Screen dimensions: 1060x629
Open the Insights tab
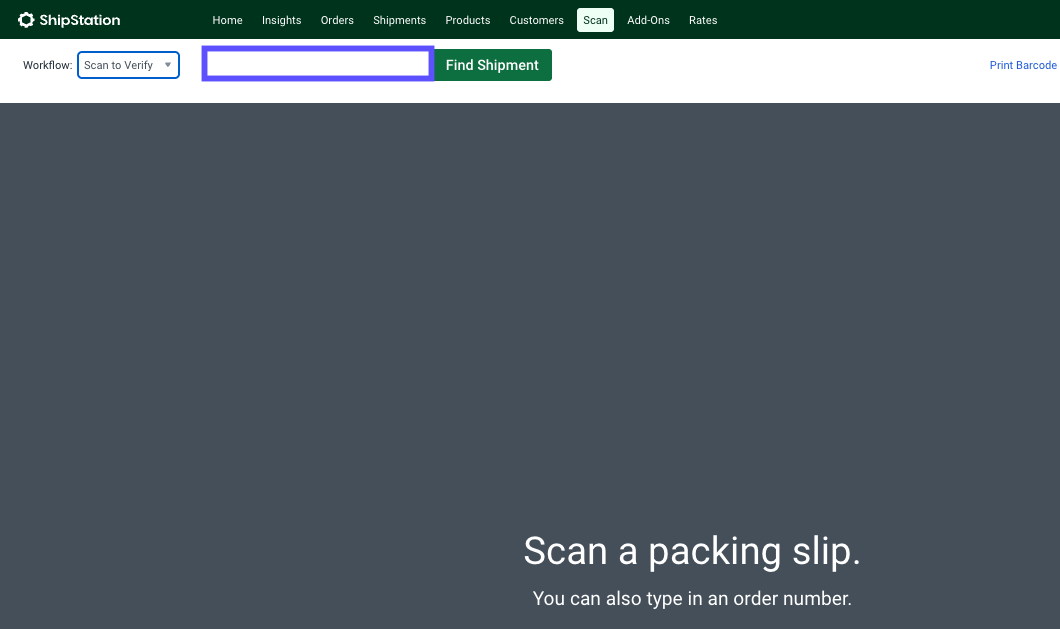[x=281, y=20]
